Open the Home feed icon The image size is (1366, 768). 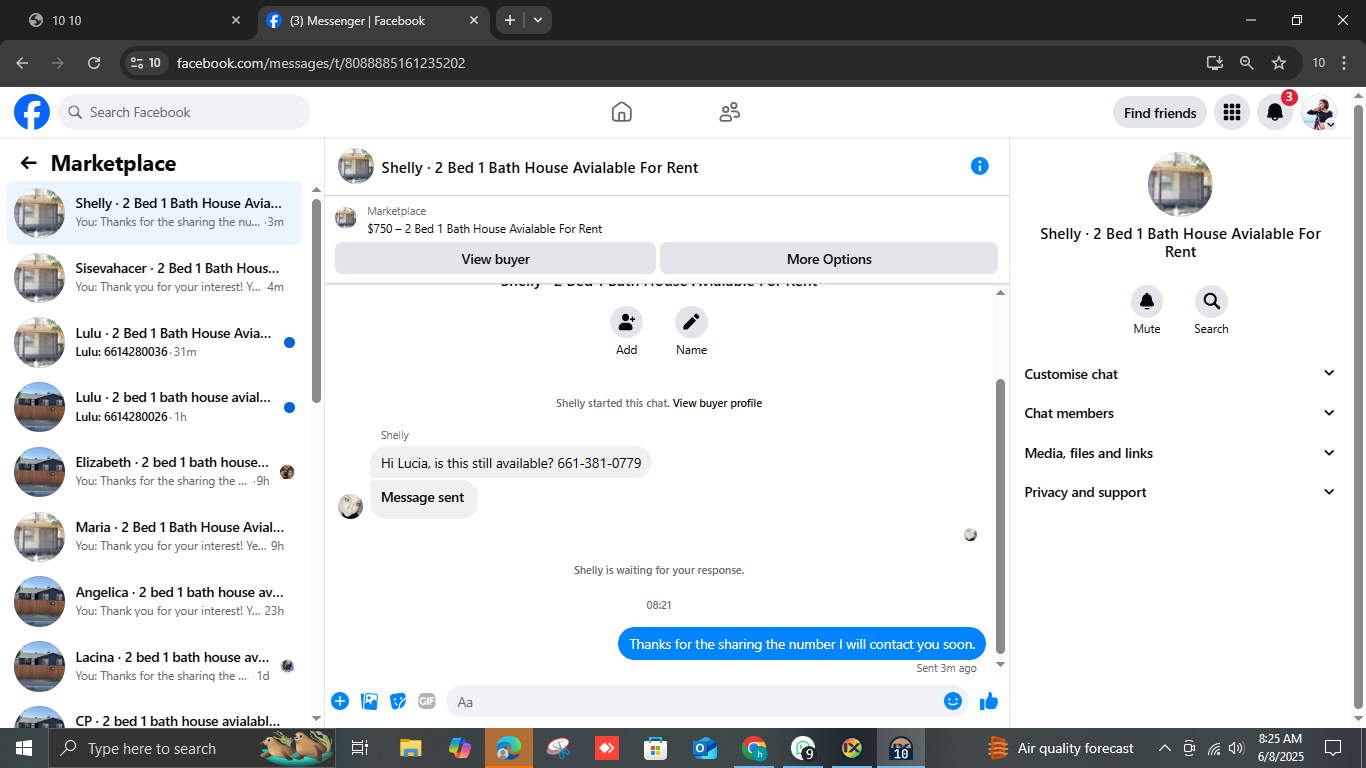(x=622, y=112)
